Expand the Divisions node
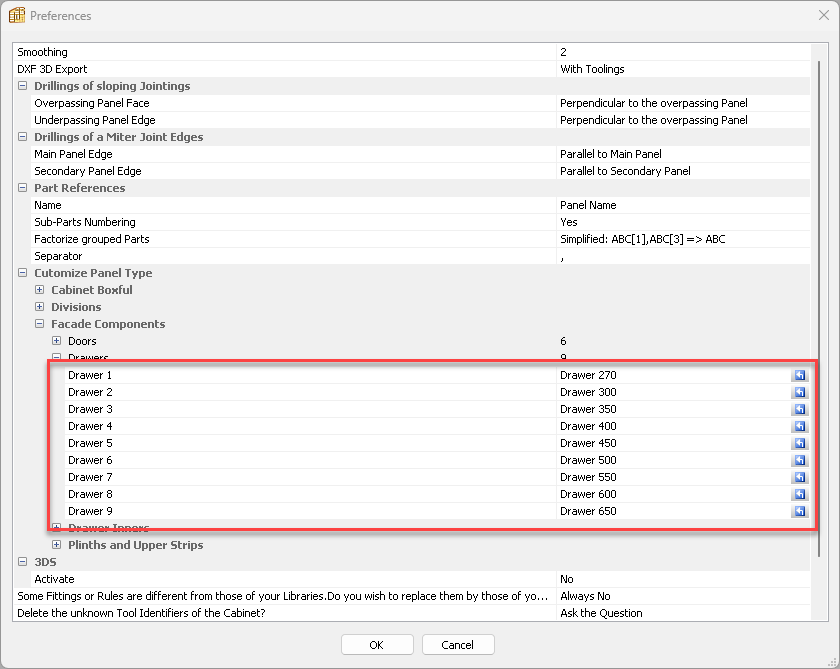 pos(40,307)
